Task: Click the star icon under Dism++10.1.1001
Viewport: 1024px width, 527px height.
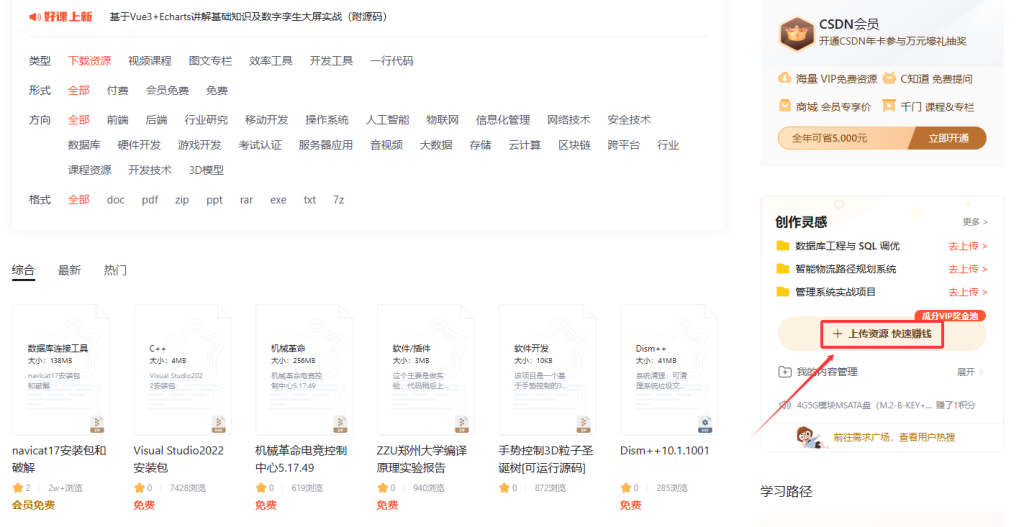Action: click(626, 488)
